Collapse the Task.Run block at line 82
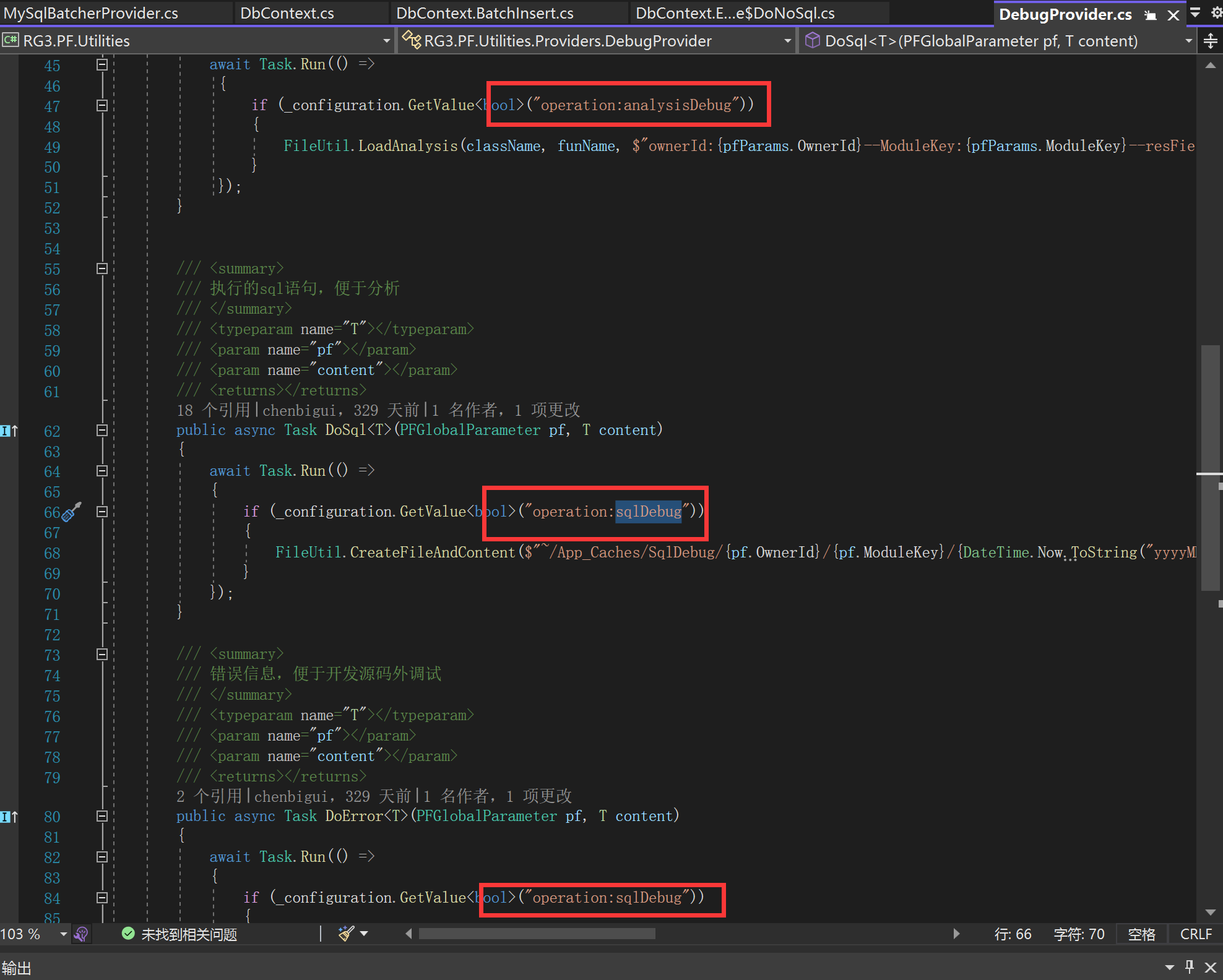This screenshot has height=980, width=1223. pos(102,857)
